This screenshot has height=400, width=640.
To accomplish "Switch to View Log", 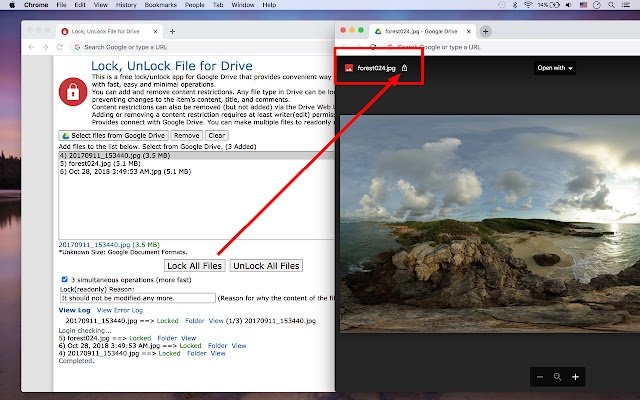I will 75,310.
